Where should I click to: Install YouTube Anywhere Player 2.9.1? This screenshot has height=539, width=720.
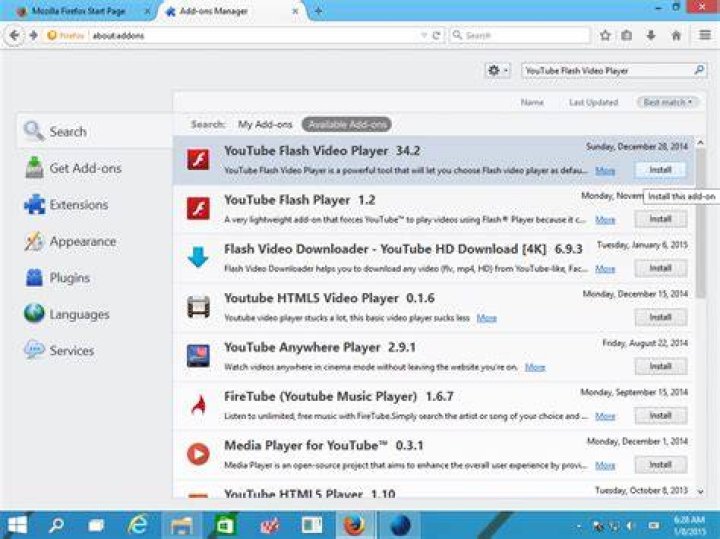point(660,366)
